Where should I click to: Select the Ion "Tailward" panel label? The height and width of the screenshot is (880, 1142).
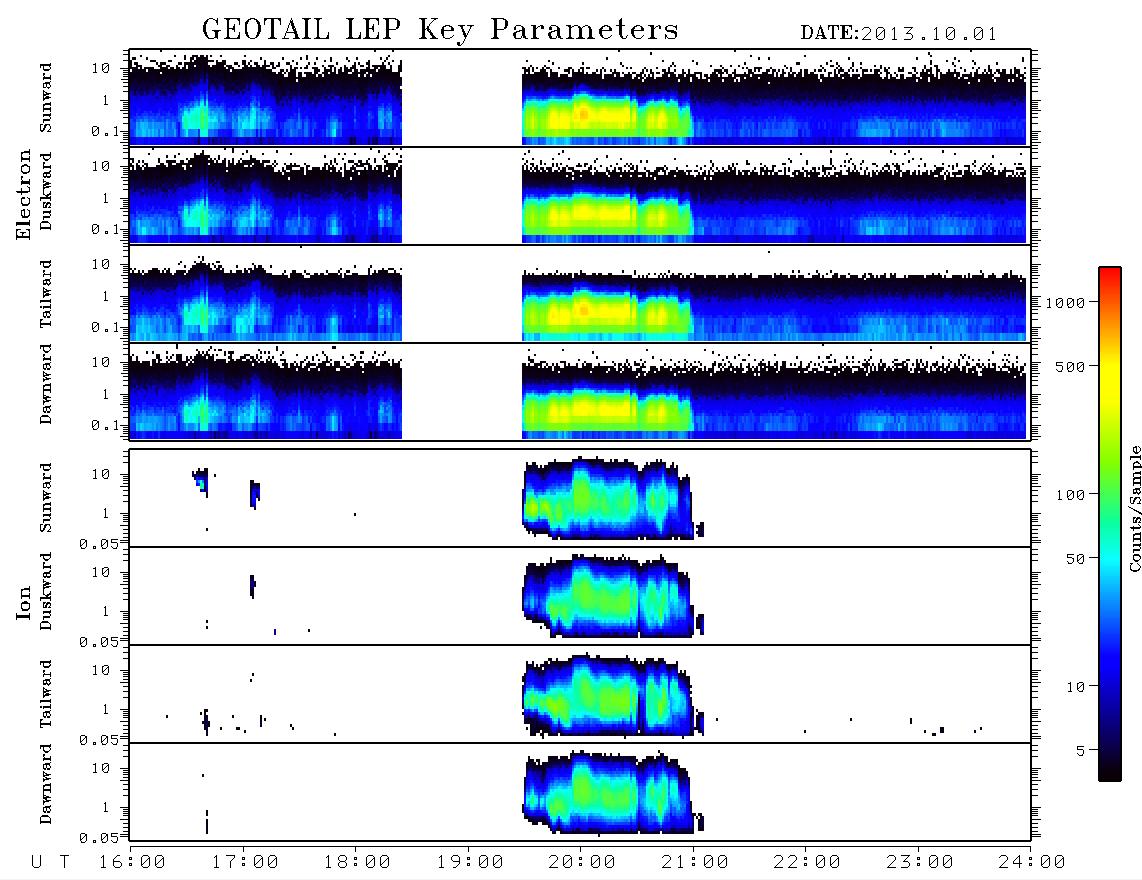click(x=46, y=694)
